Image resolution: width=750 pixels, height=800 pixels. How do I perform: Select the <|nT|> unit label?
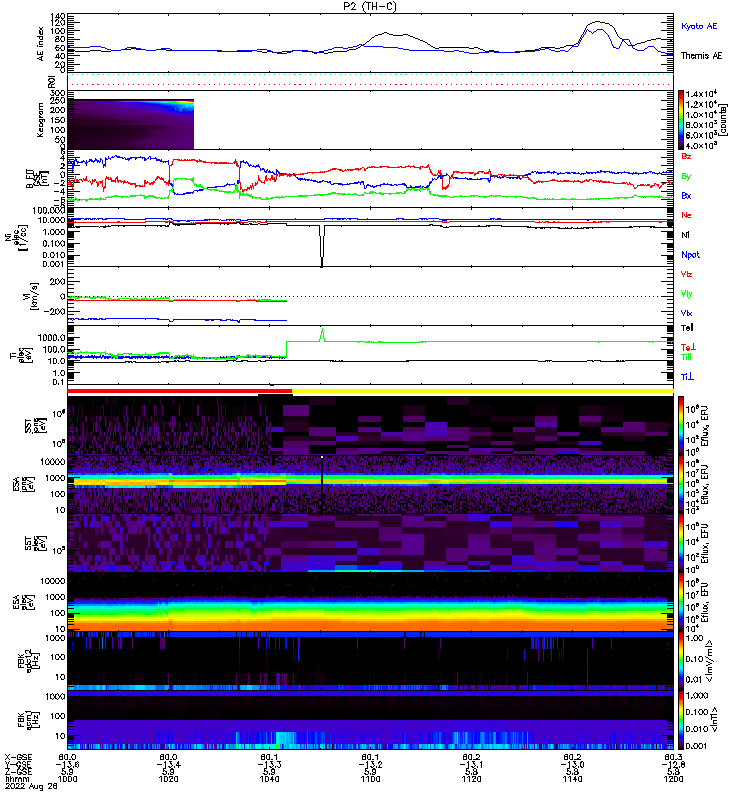[x=714, y=719]
